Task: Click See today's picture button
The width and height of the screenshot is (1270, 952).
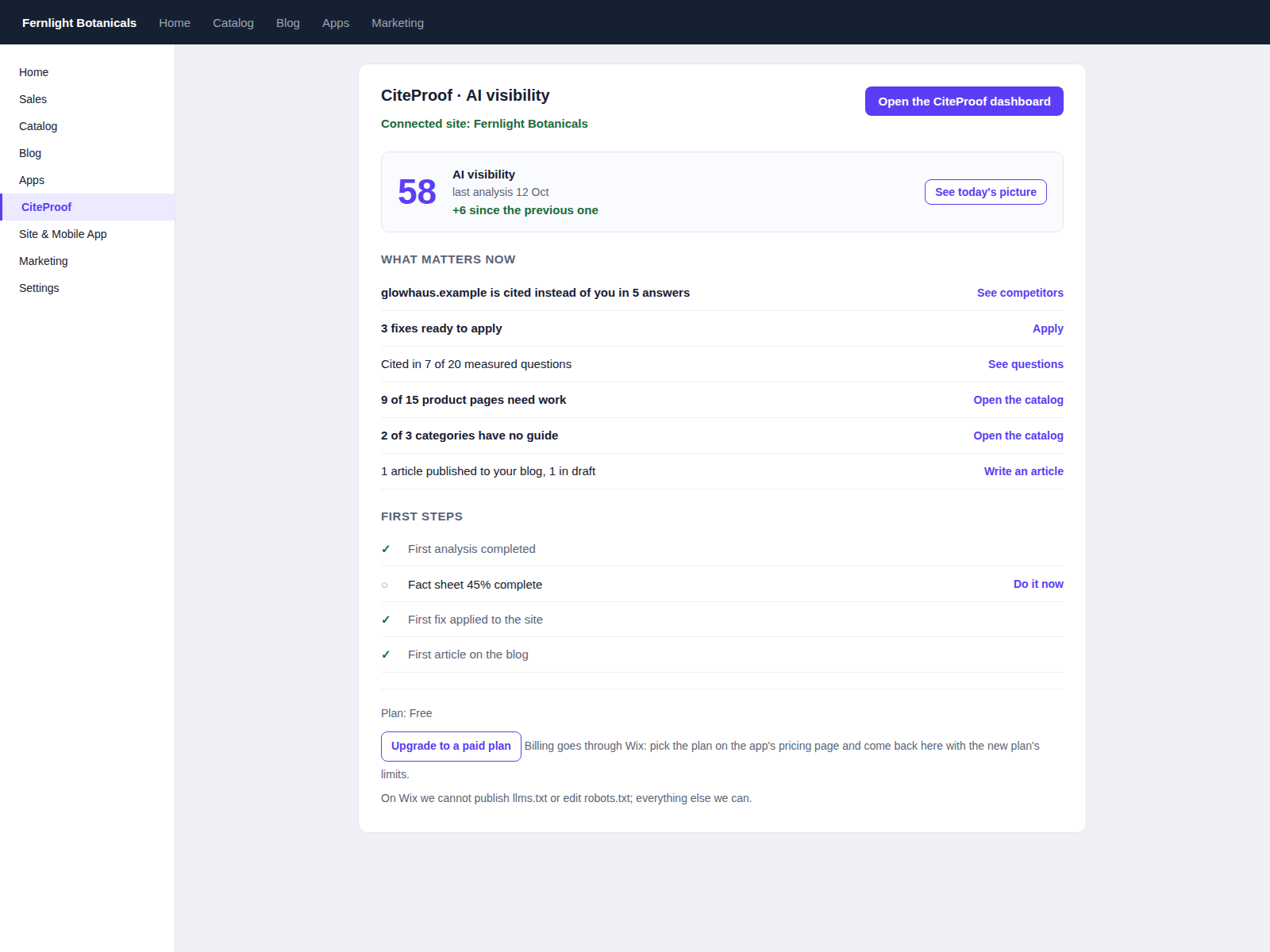Action: pyautogui.click(x=985, y=192)
